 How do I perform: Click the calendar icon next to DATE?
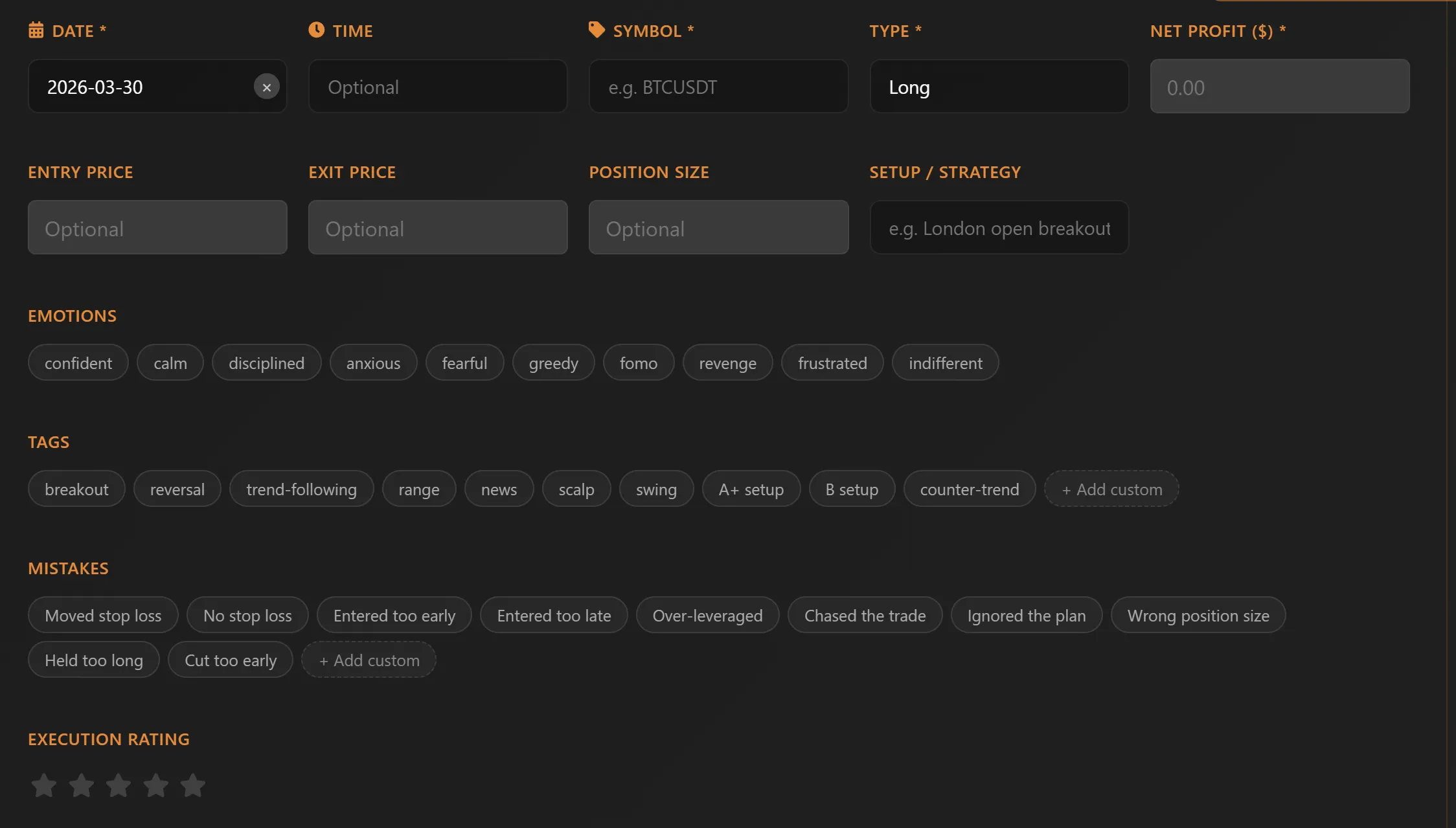click(36, 30)
